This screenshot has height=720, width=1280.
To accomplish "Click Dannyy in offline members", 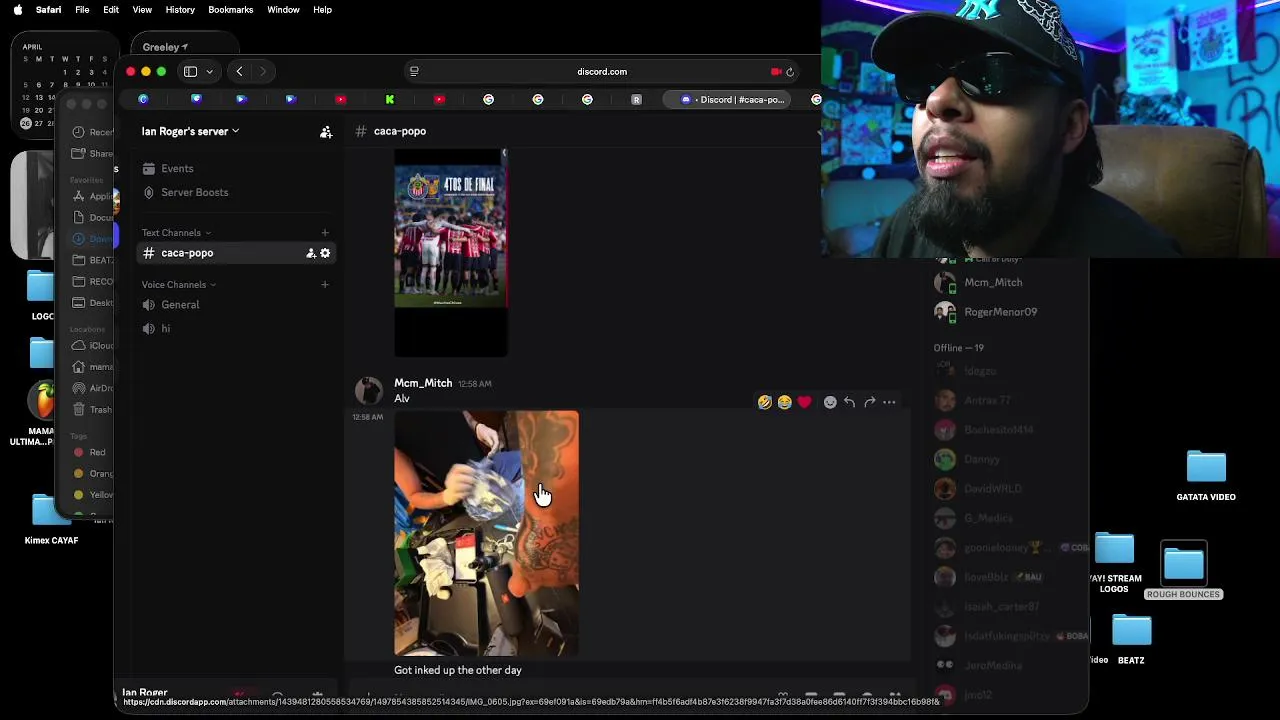I will click(x=981, y=459).
